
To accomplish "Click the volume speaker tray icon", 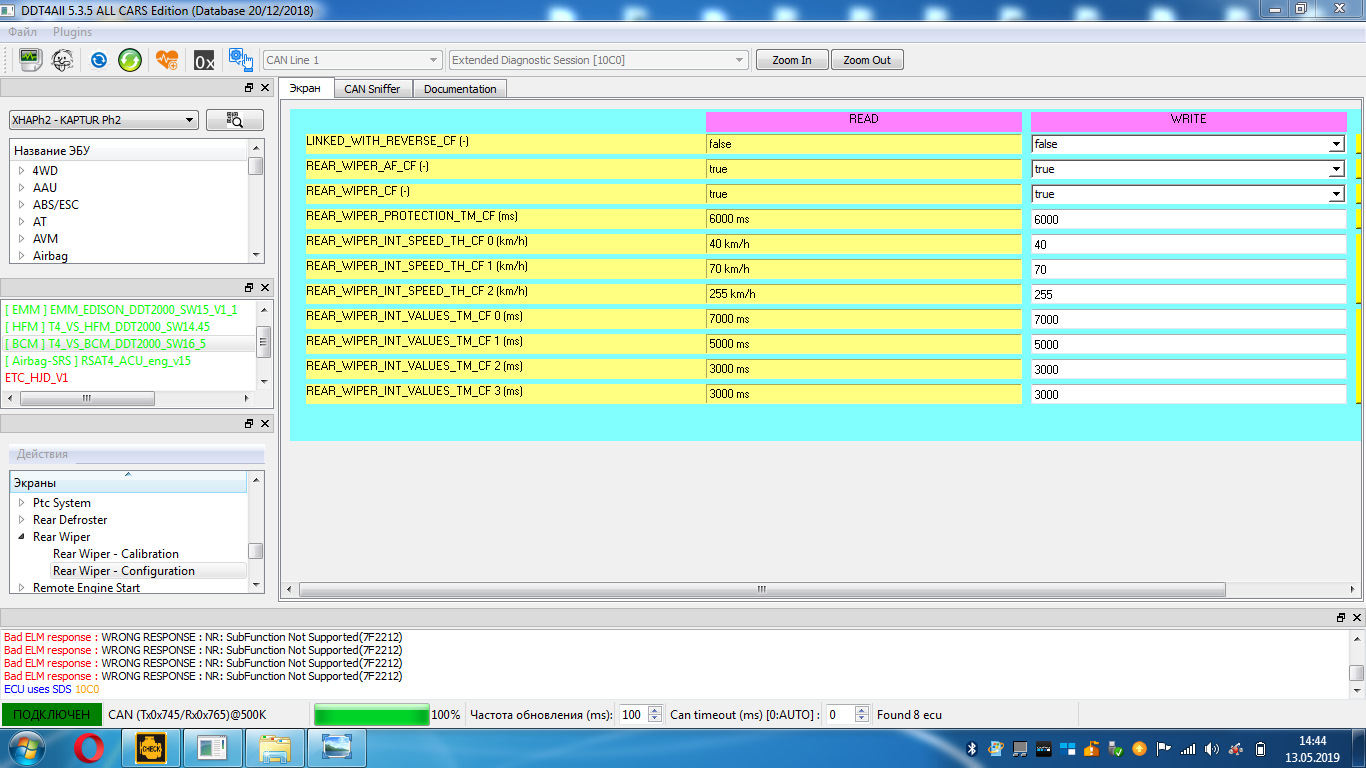I will (x=1212, y=748).
